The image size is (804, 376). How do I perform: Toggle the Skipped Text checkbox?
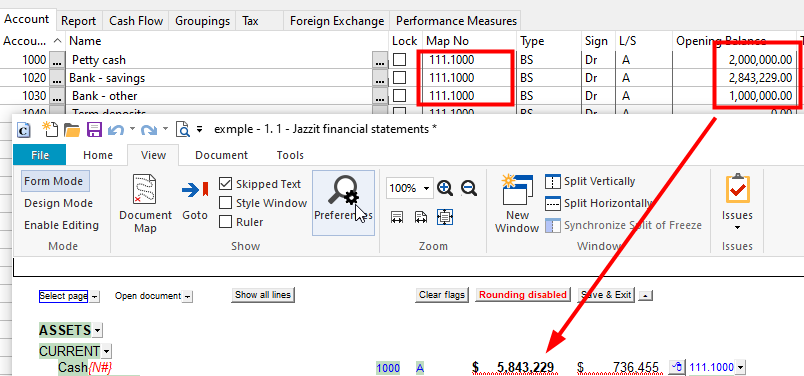pyautogui.click(x=225, y=184)
